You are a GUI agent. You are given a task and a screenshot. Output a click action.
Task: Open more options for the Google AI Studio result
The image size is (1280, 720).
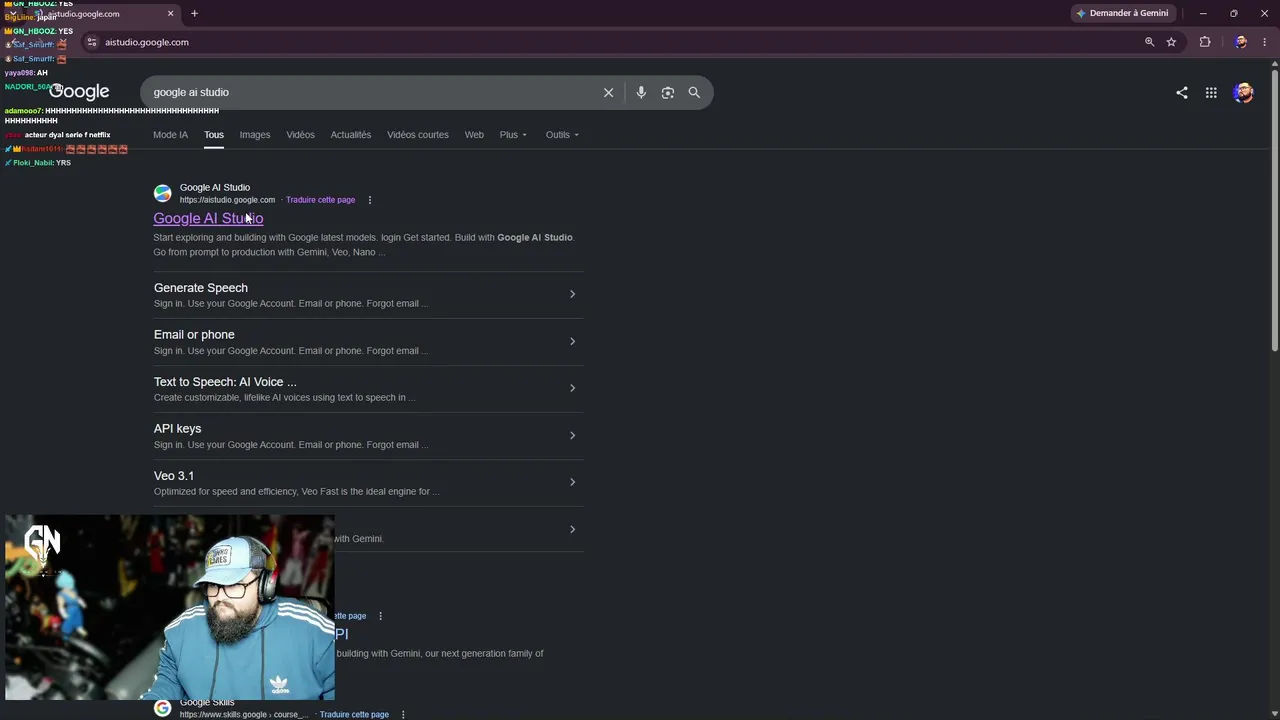coord(370,200)
